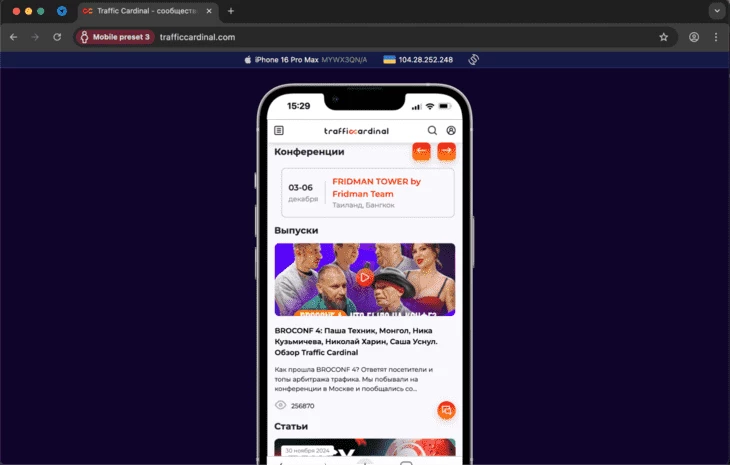The image size is (730, 465).
Task: Go to previous conference with left arrow
Action: (x=421, y=151)
